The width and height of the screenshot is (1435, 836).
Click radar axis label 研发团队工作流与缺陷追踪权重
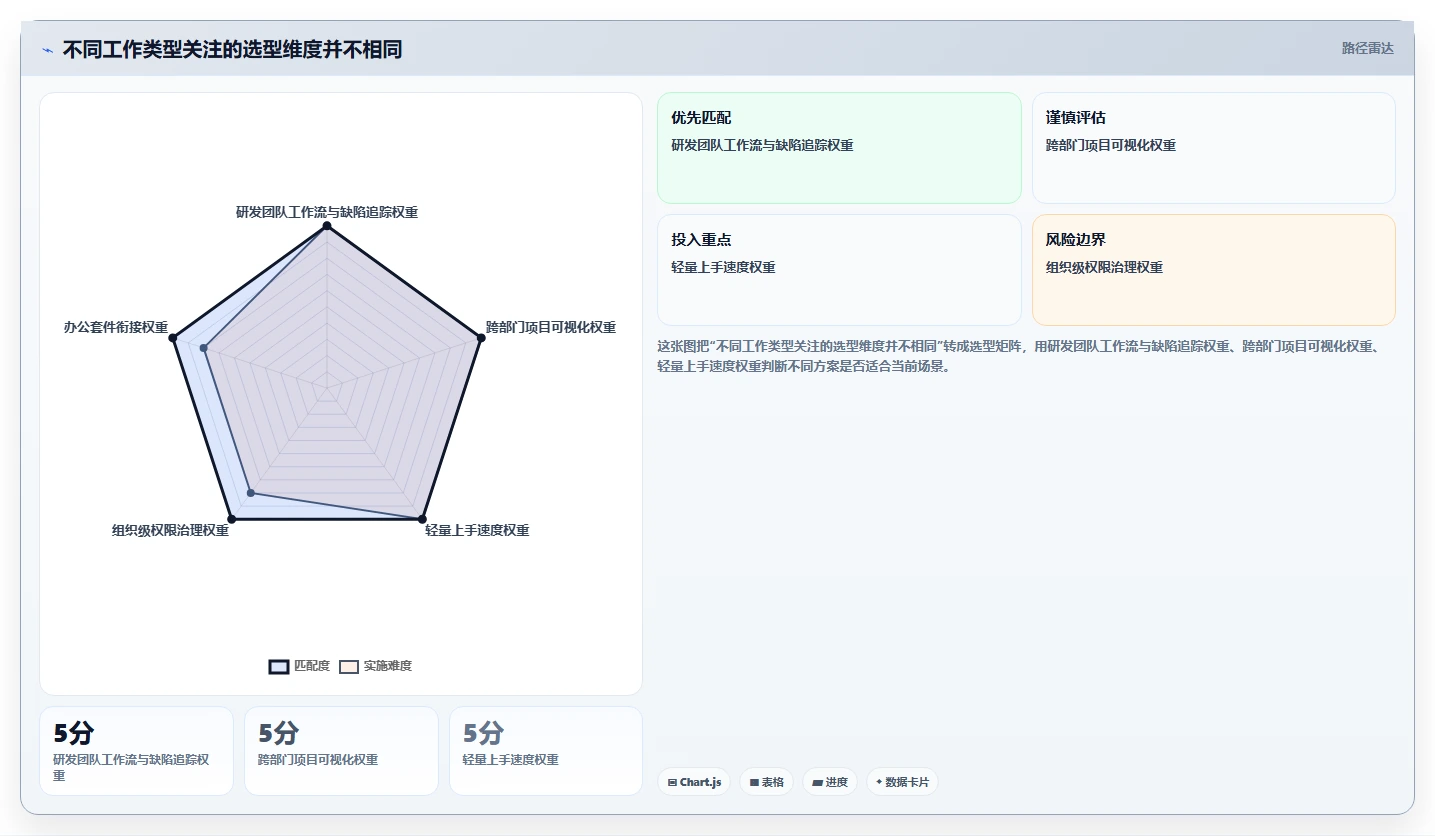(327, 212)
